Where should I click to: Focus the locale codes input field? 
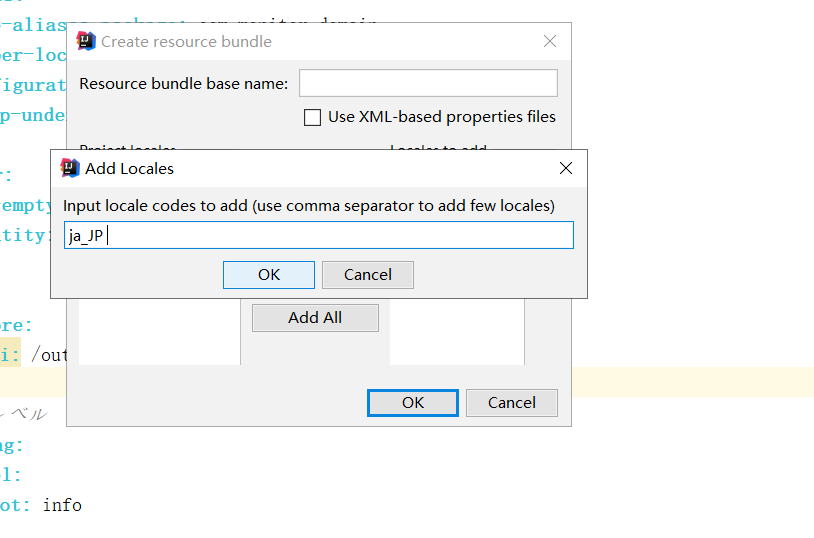pyautogui.click(x=319, y=235)
